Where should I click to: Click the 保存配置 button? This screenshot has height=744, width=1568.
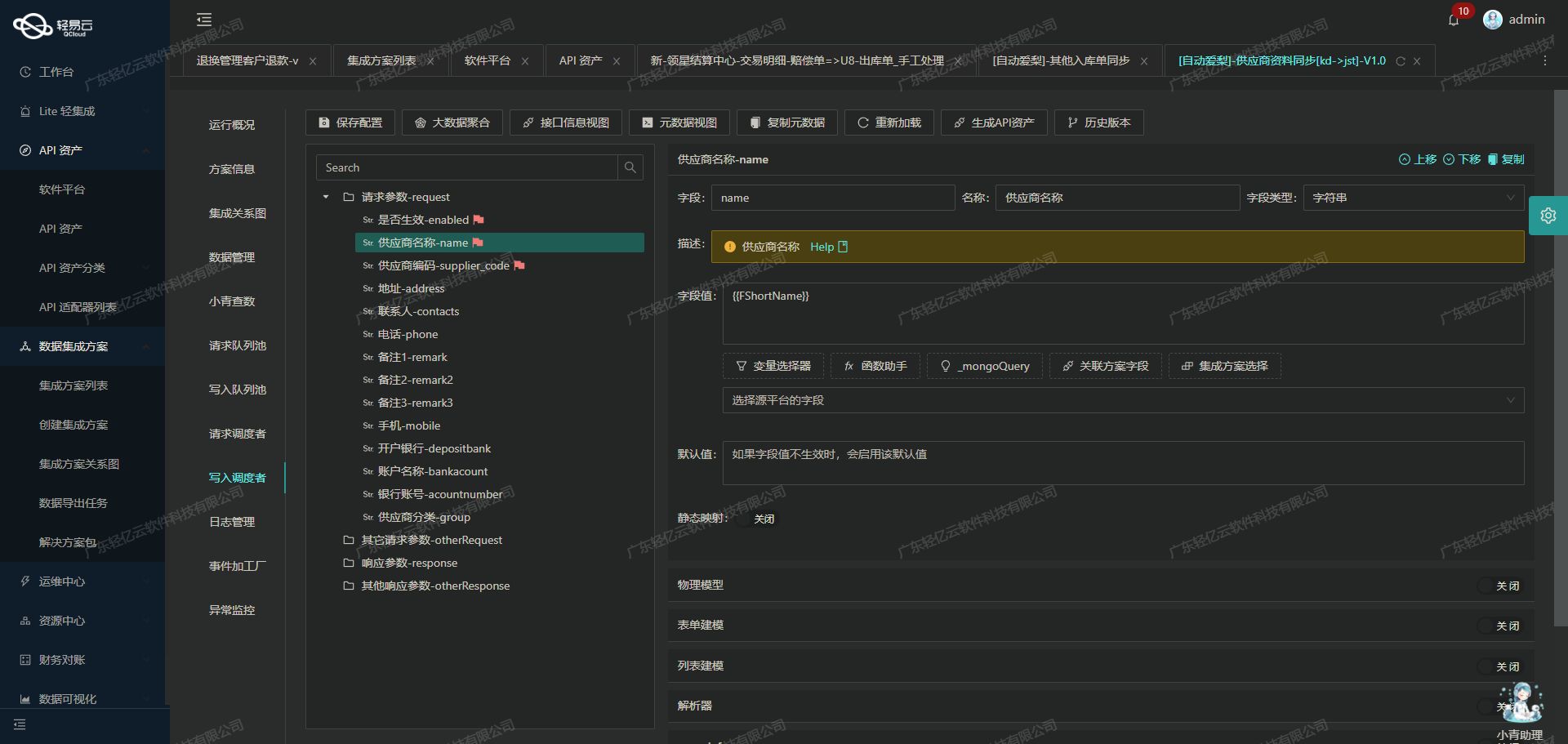click(x=350, y=123)
